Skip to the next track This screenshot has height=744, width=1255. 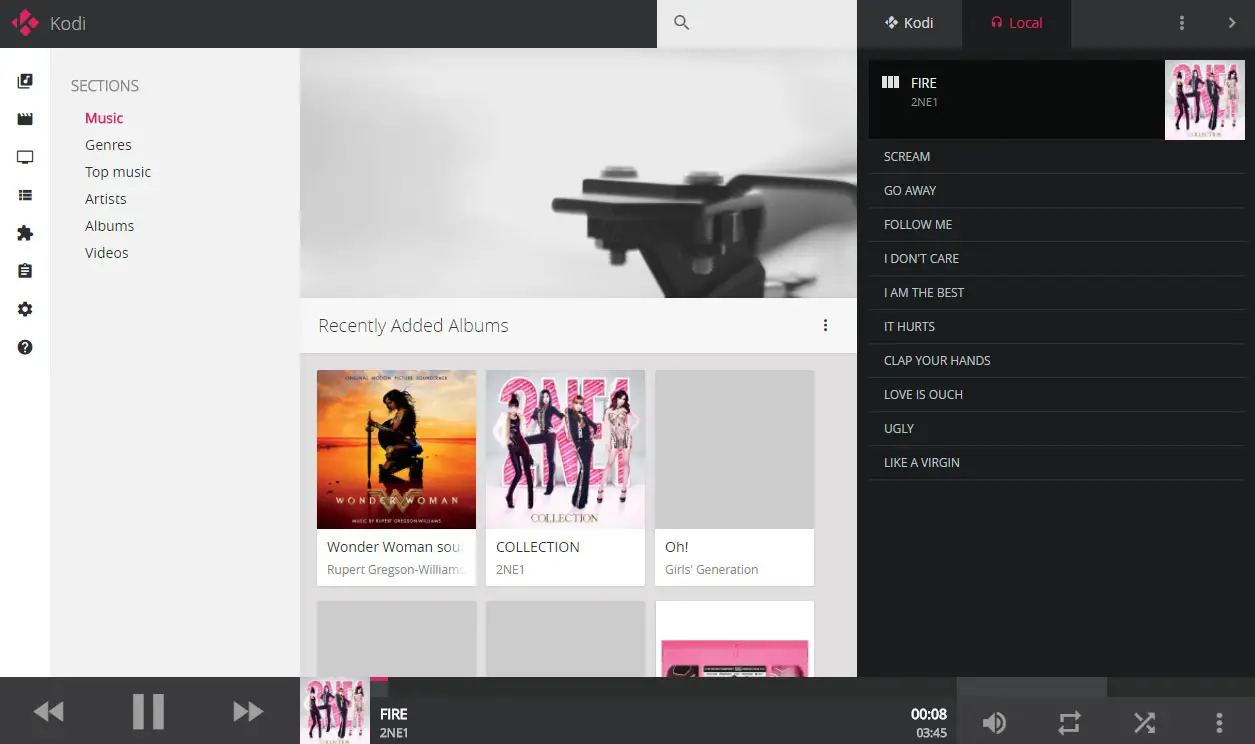point(248,711)
